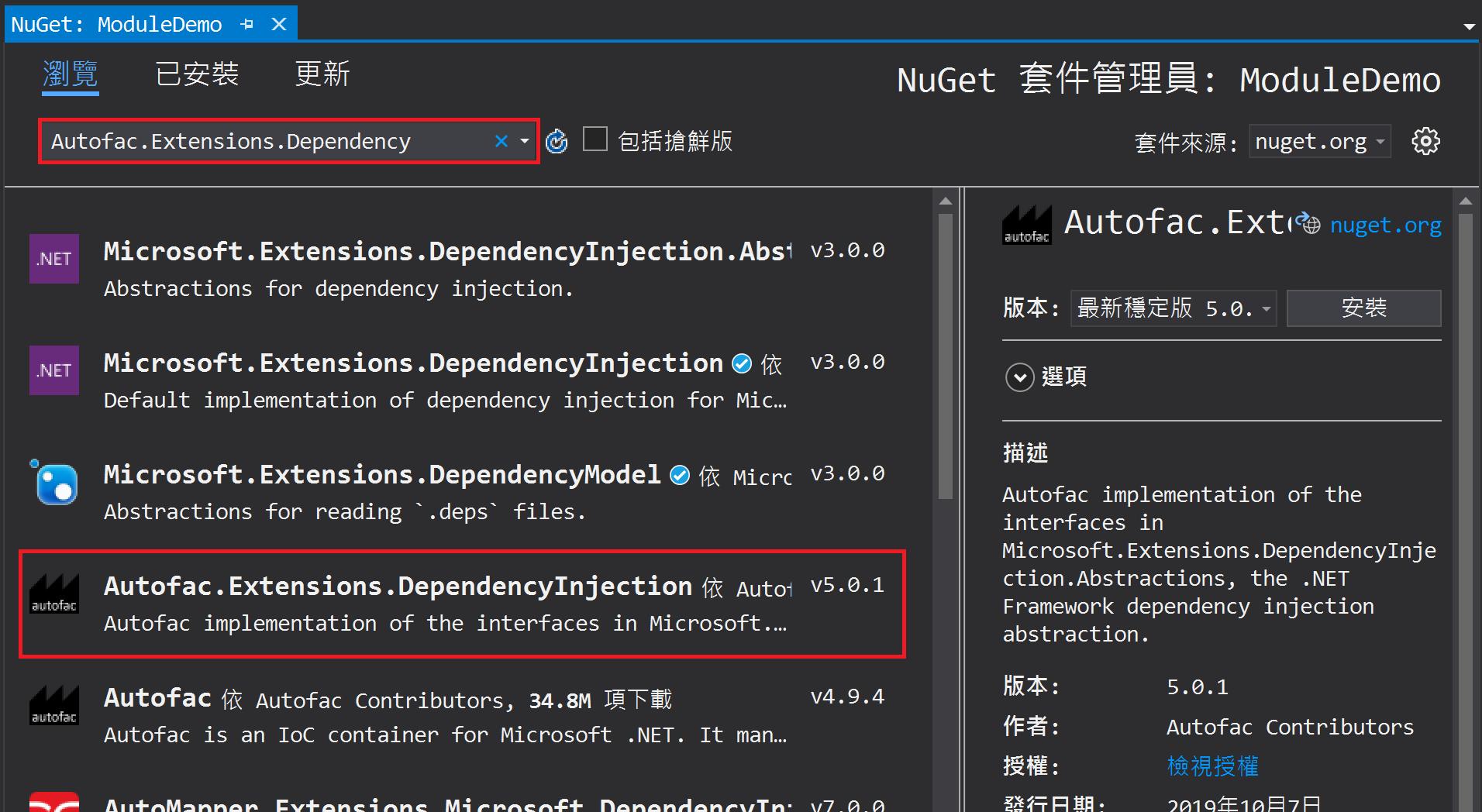Pin the NuGet ModuleDemo tab
The width and height of the screenshot is (1482, 812).
[x=247, y=25]
